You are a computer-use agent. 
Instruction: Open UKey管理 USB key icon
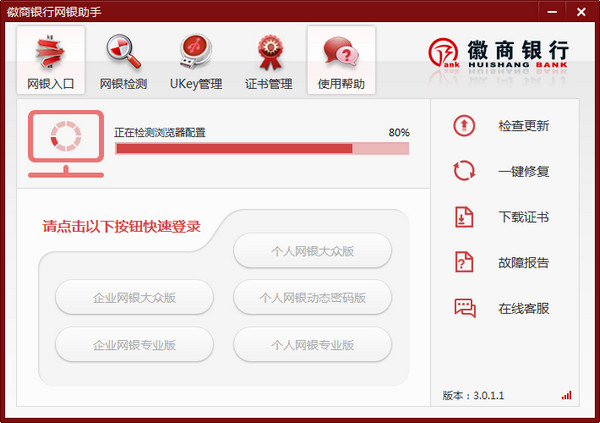pyautogui.click(x=196, y=52)
